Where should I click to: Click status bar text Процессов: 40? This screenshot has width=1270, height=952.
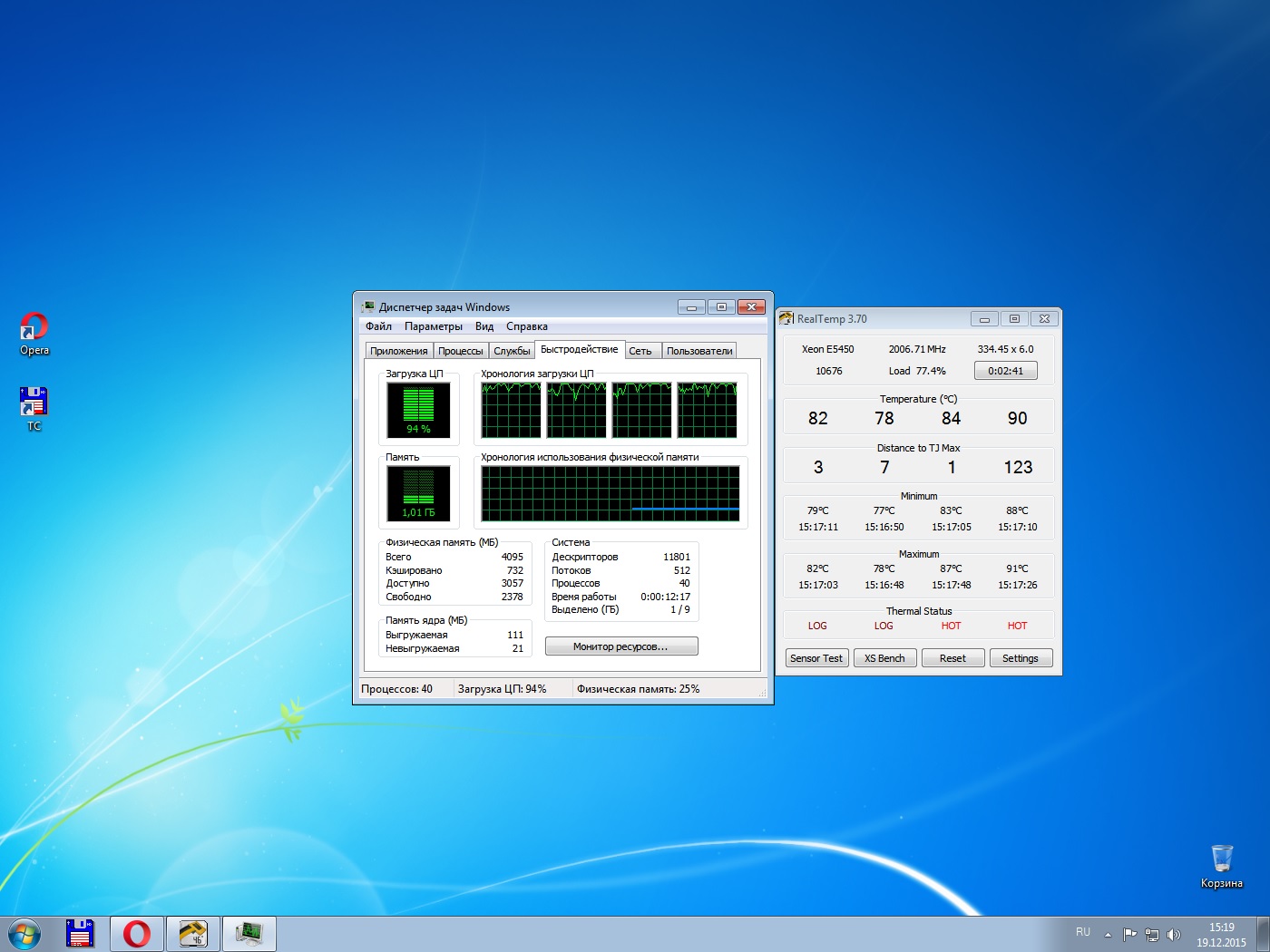click(397, 689)
